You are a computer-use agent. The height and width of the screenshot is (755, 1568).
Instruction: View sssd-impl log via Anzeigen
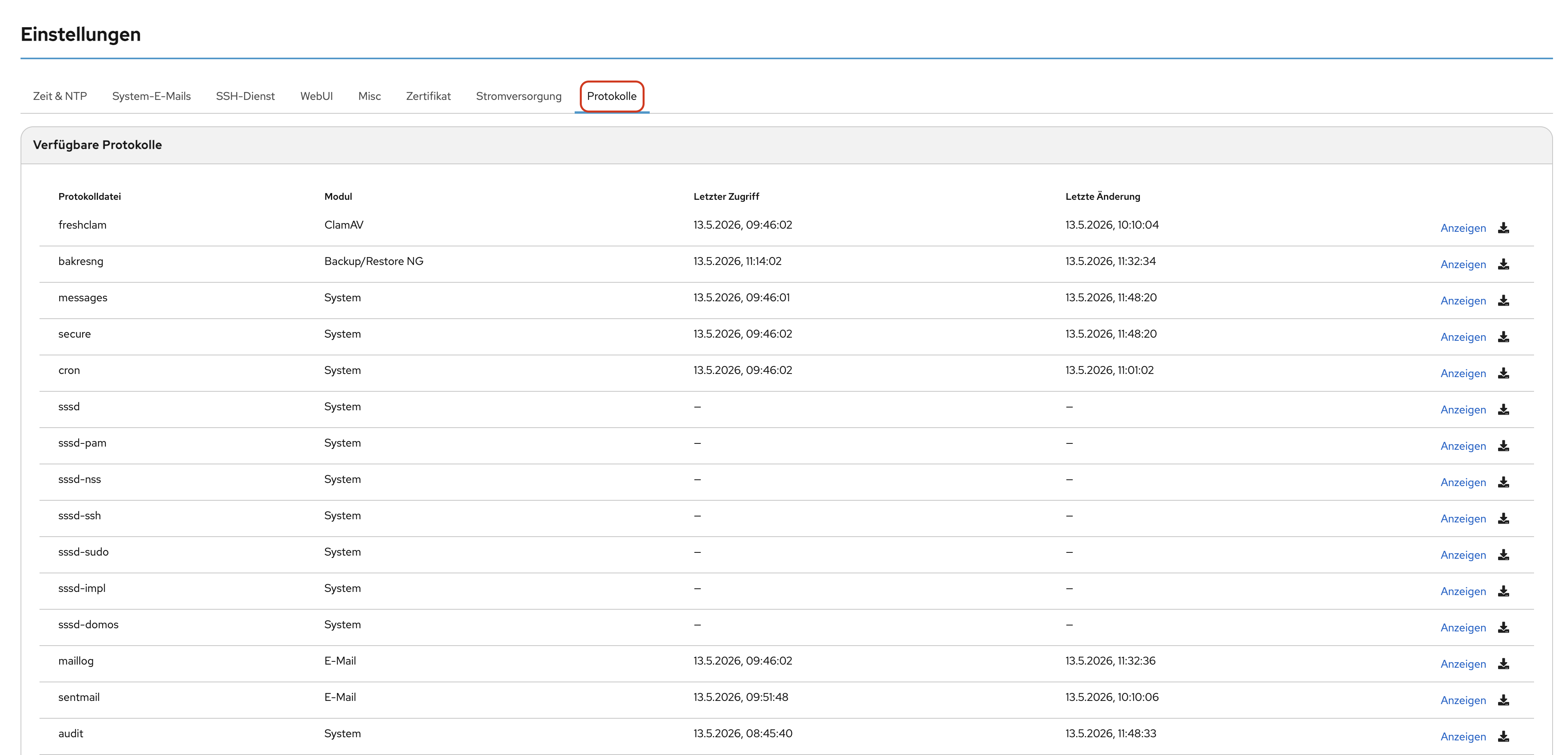click(1463, 592)
